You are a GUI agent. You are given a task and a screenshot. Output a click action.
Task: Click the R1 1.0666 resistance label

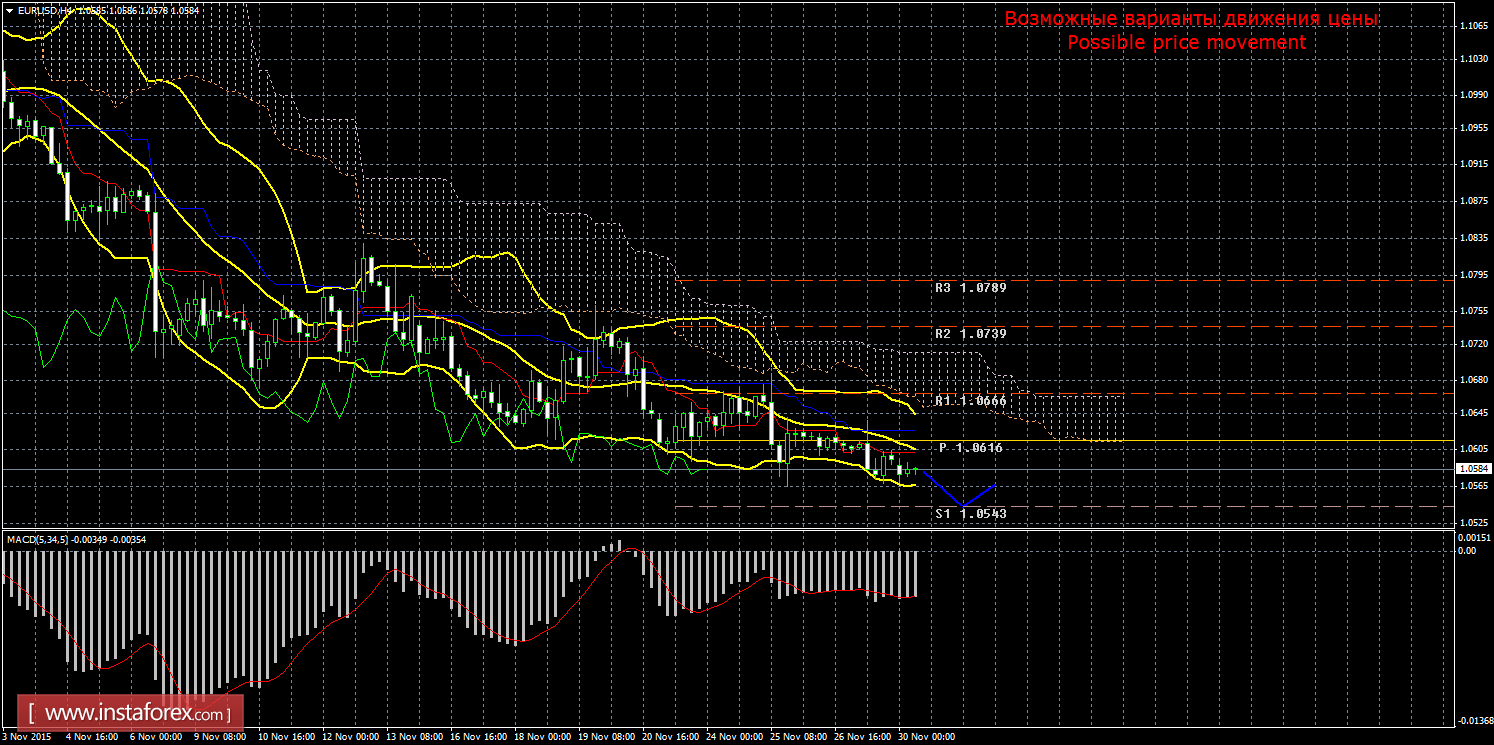coord(970,401)
